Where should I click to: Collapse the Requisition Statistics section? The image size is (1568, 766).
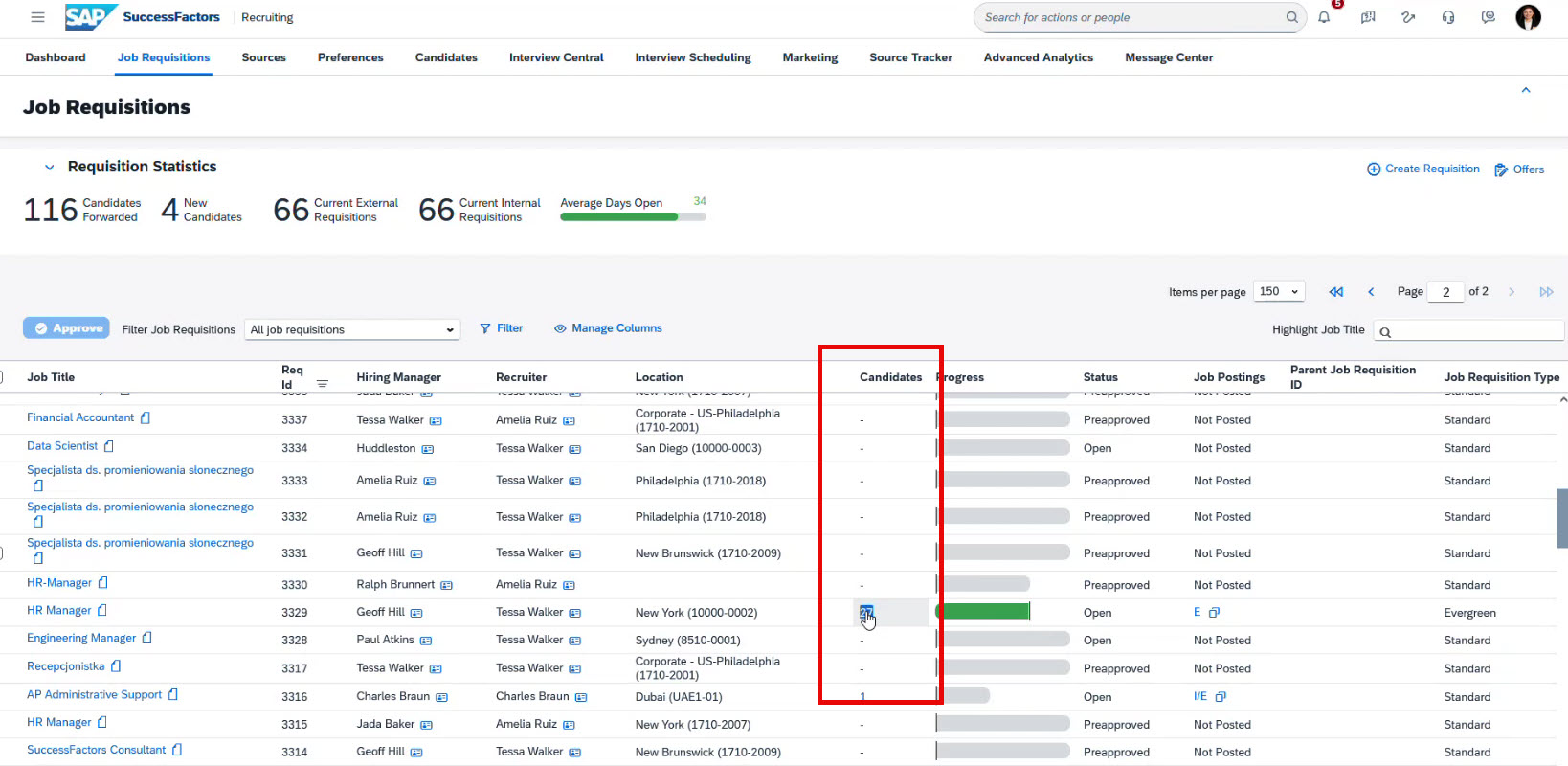50,168
